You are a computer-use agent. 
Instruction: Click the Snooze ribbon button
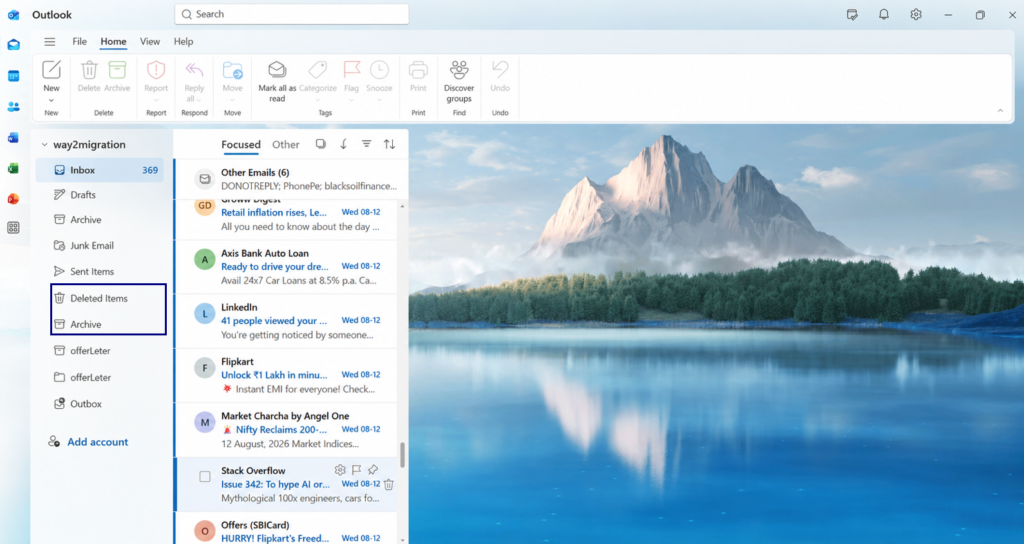pos(379,76)
